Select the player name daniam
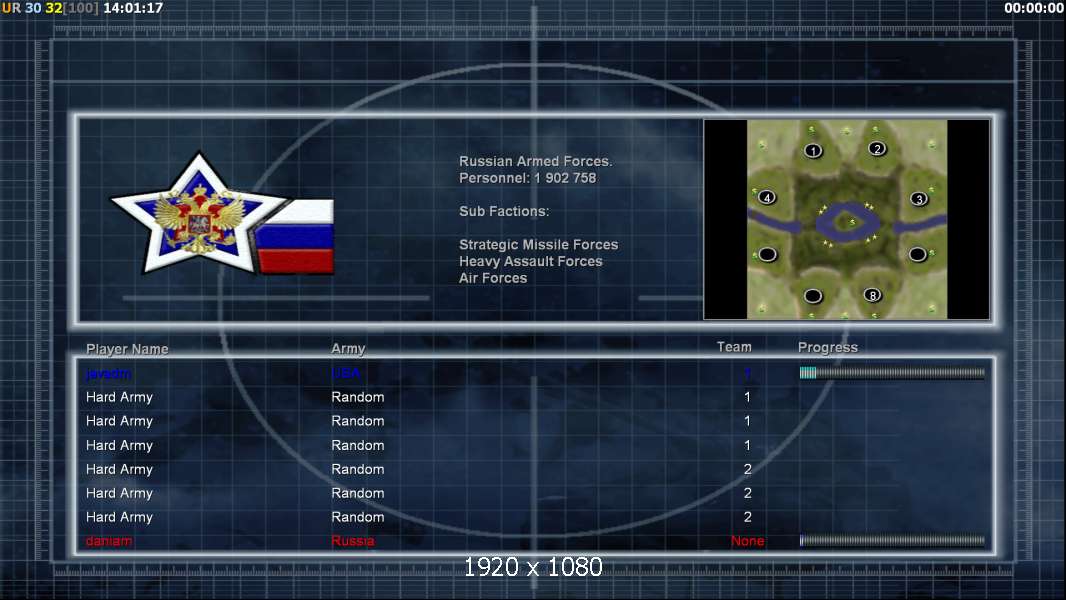 [109, 541]
